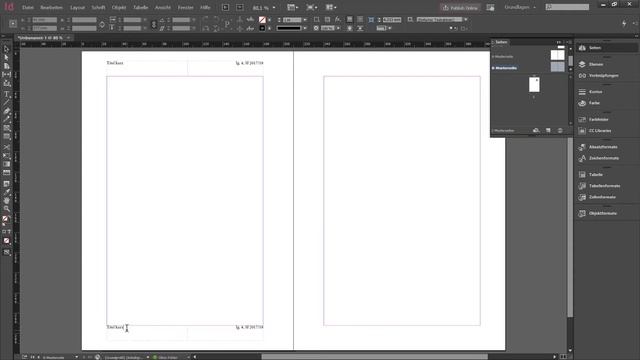640x360 pixels.
Task: Create a new page in Seiten panel
Action: (x=548, y=130)
